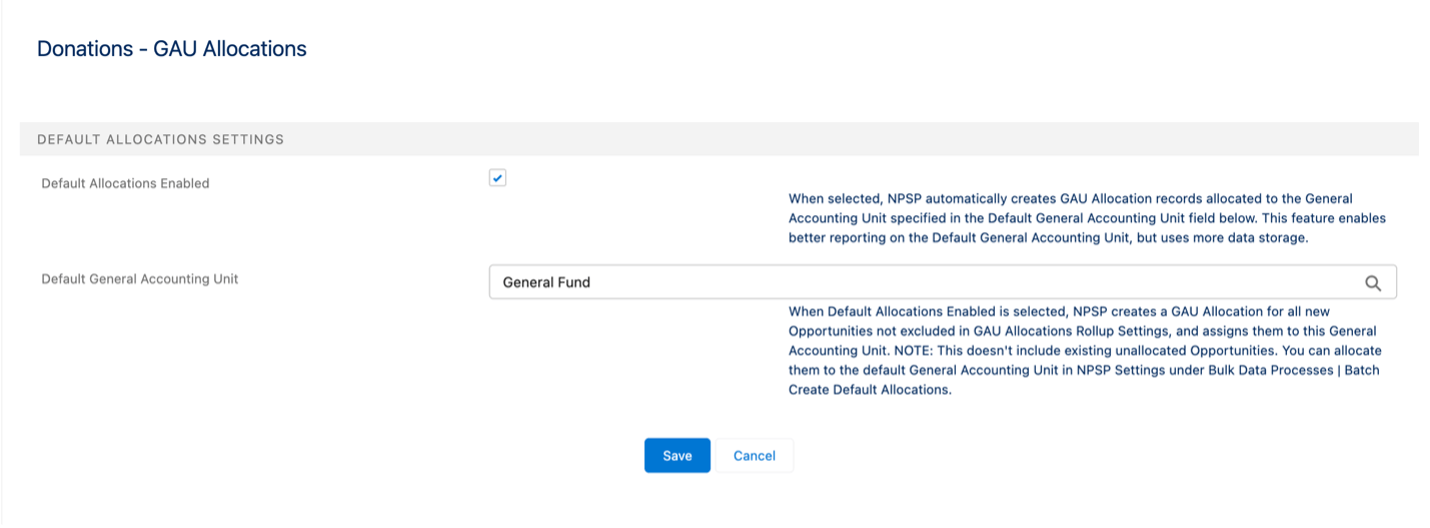Click 'Create Default Allocations.' at help text end
Viewport: 1430px width, 528px height.
(870, 390)
